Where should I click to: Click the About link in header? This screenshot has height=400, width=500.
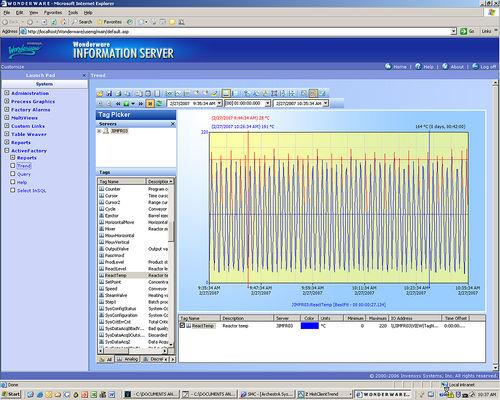tap(457, 67)
